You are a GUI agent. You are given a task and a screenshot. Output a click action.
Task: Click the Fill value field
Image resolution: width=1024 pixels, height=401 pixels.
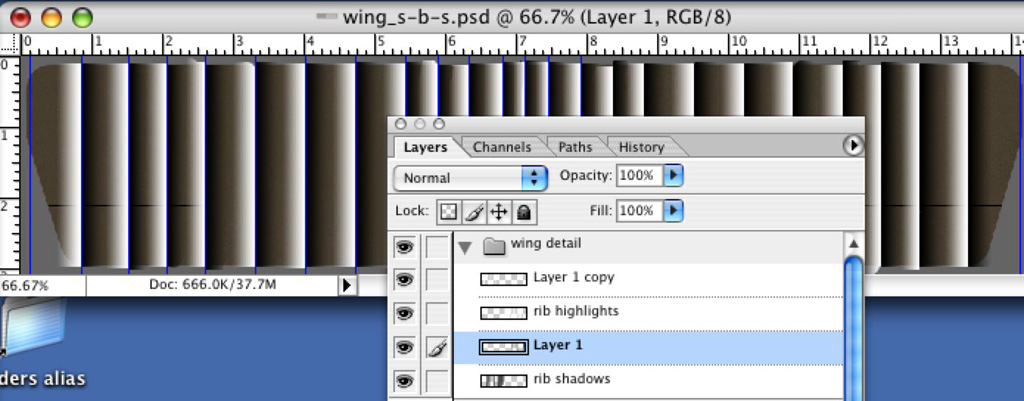(639, 211)
